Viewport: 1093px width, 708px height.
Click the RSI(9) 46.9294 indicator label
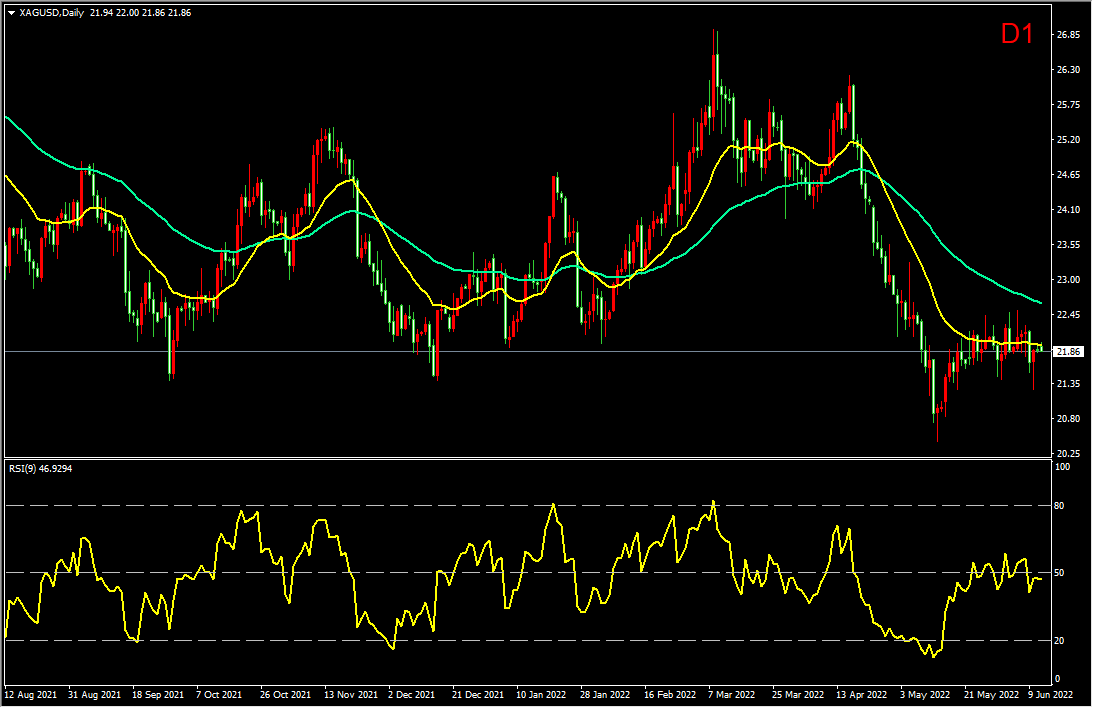point(40,468)
